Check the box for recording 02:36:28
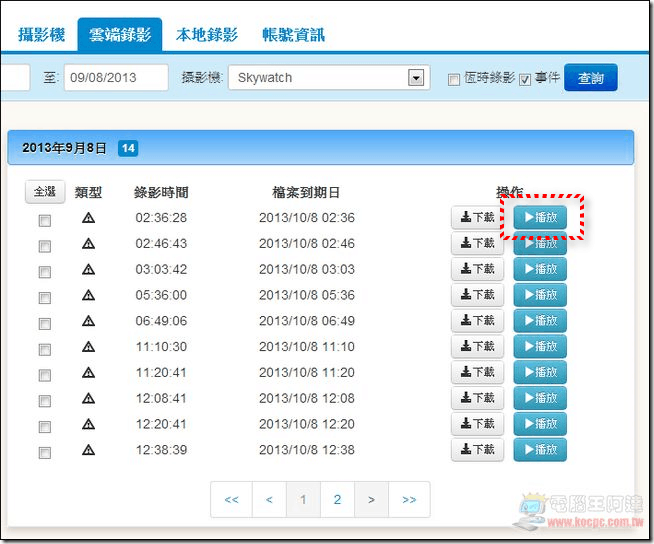This screenshot has width=654, height=544. (x=45, y=220)
